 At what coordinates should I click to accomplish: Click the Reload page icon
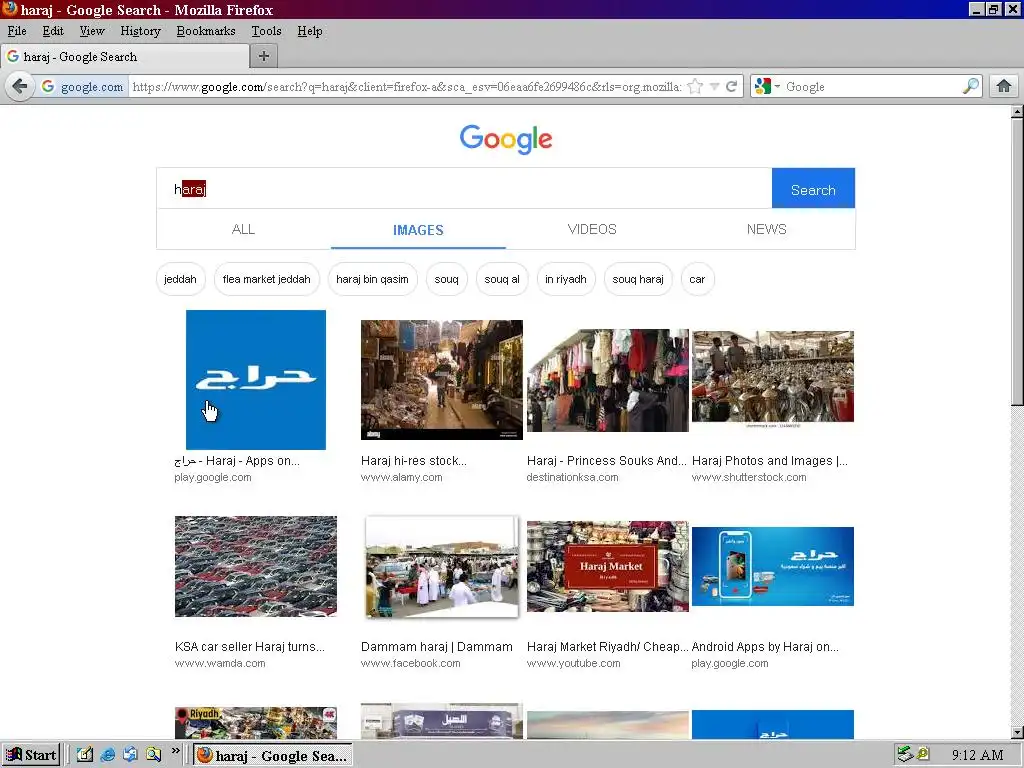click(732, 86)
